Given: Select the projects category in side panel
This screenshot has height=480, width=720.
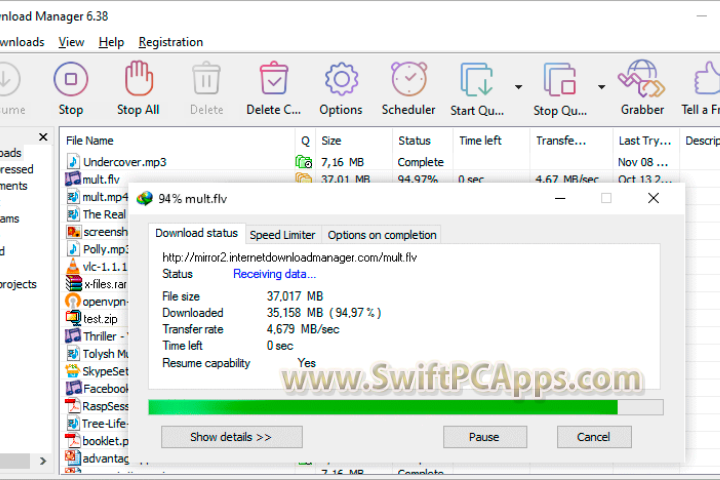Looking at the screenshot, I should pyautogui.click(x=18, y=284).
